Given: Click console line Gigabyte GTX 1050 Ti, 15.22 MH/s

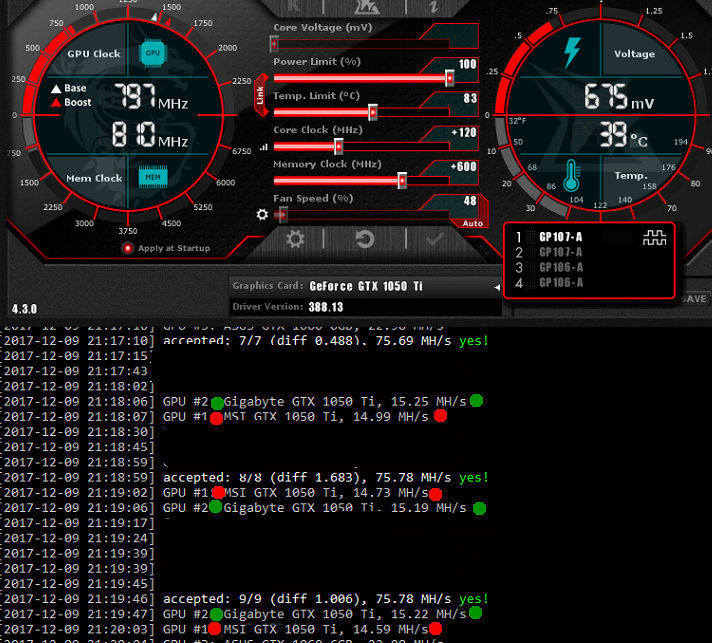Looking at the screenshot, I should coord(315,614).
